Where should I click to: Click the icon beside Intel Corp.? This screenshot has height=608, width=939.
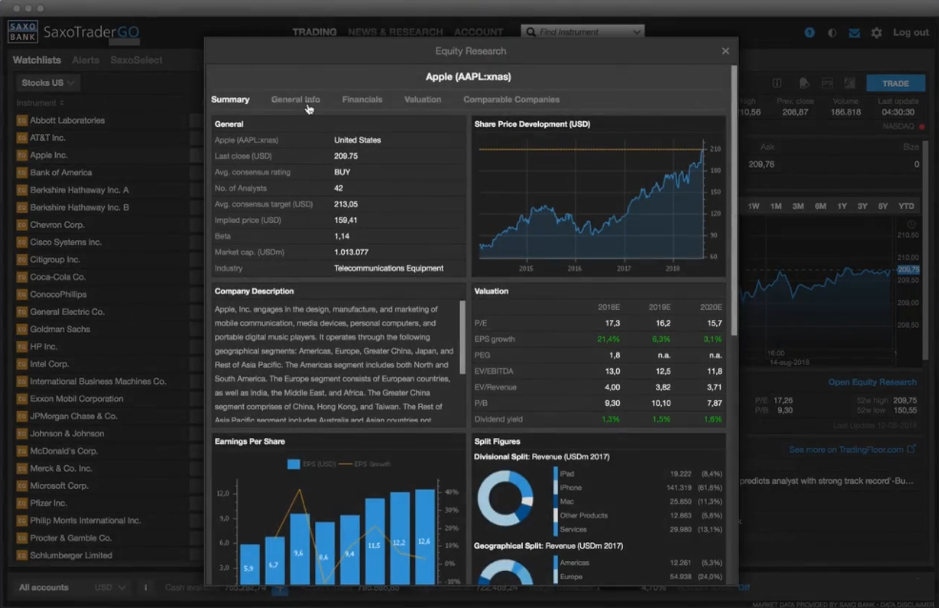(x=22, y=364)
